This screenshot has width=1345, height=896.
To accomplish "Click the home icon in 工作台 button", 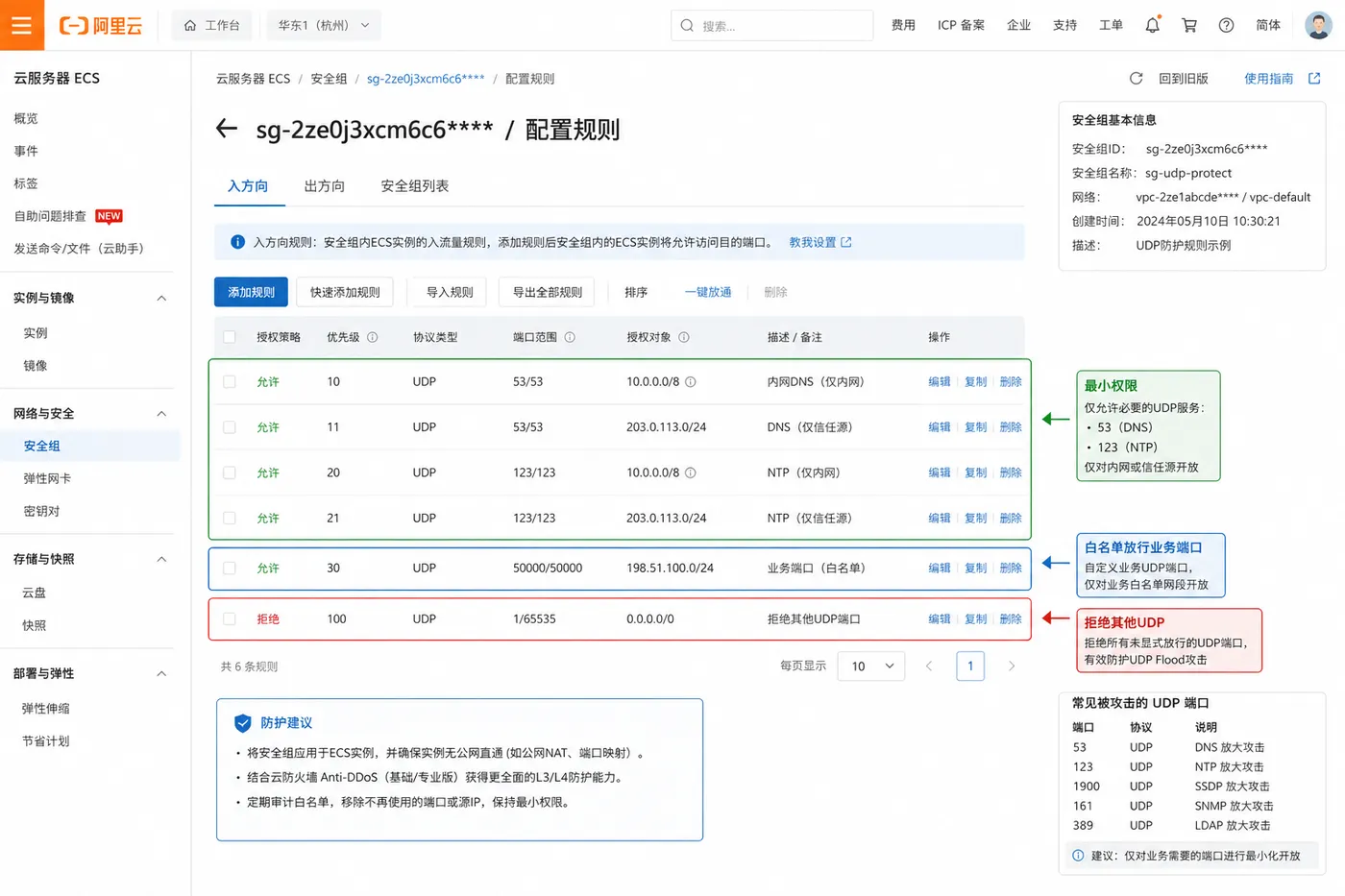I will [190, 26].
